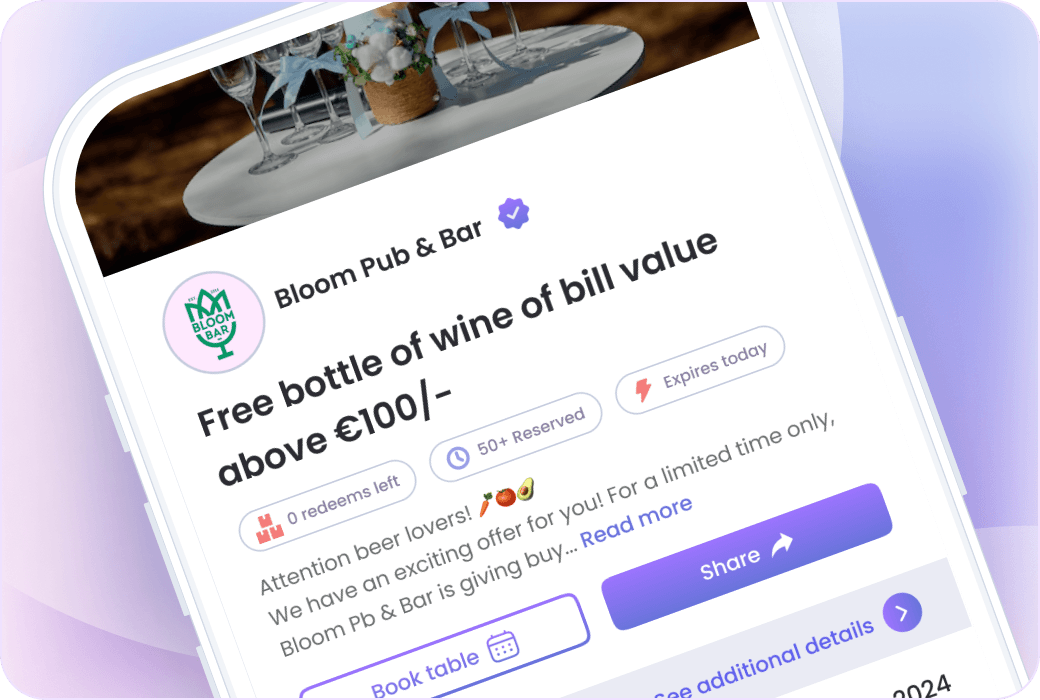Click the Share button
1040x700 pixels.
pyautogui.click(x=747, y=556)
